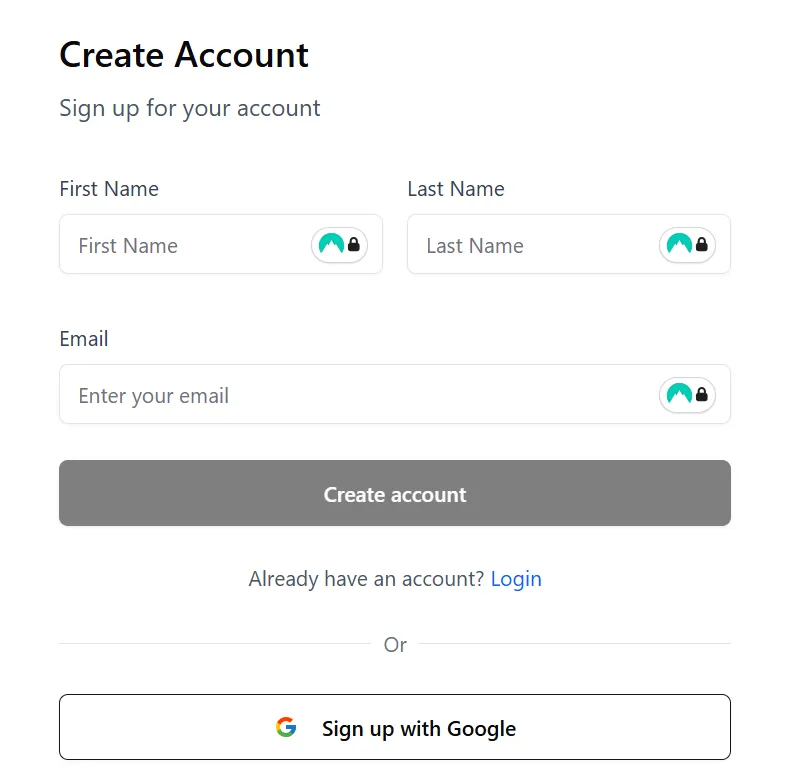Image resolution: width=786 pixels, height=781 pixels.
Task: Click the NordPass autofill icon in Last Name field
Action: [679, 244]
